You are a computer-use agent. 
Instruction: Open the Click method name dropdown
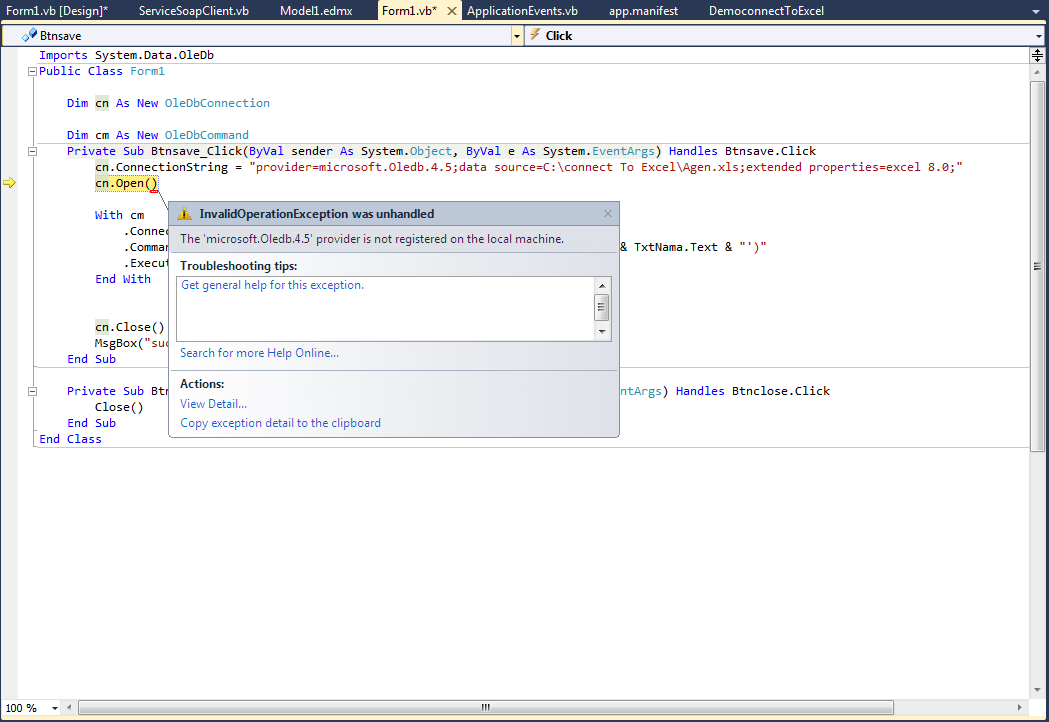click(x=1038, y=35)
